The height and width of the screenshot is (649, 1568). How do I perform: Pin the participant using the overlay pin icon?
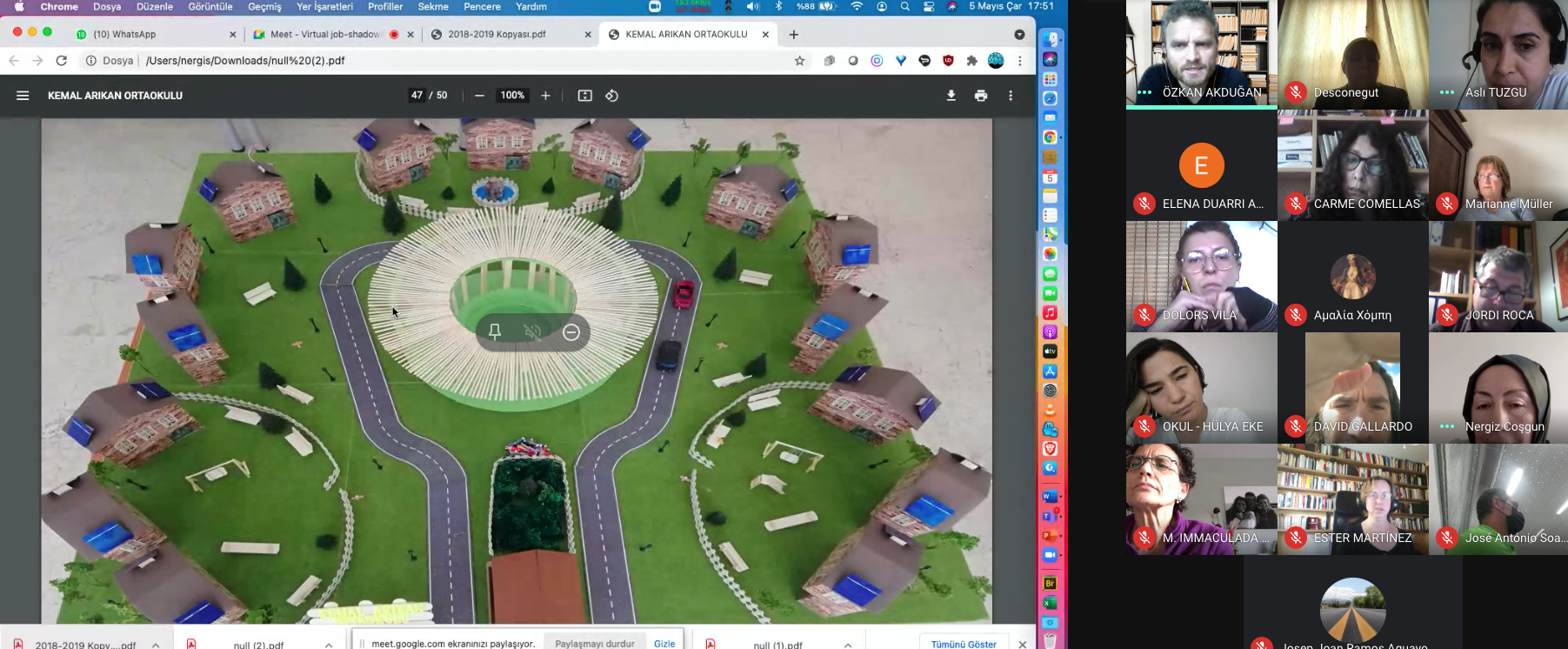(495, 332)
